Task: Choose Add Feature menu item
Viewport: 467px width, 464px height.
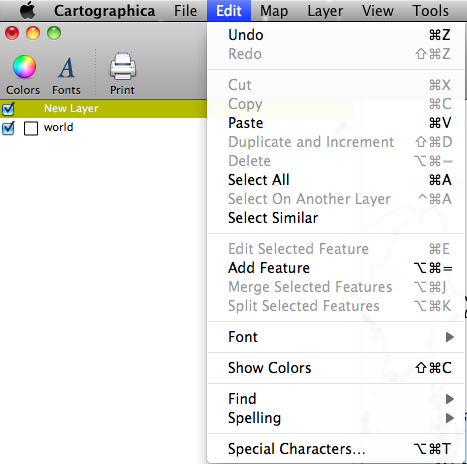Action: click(335, 268)
